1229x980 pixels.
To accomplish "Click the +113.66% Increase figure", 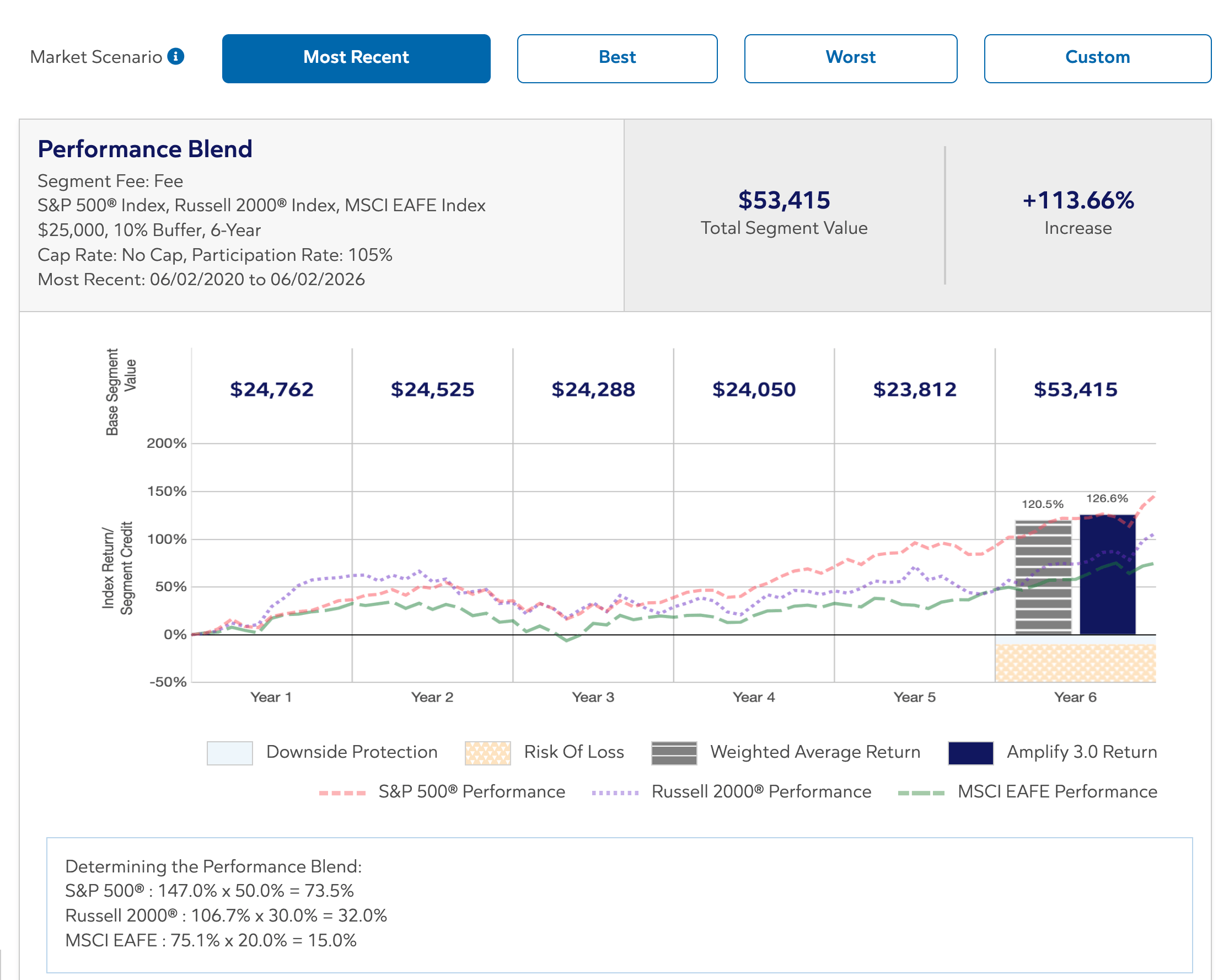I will 1078,200.
